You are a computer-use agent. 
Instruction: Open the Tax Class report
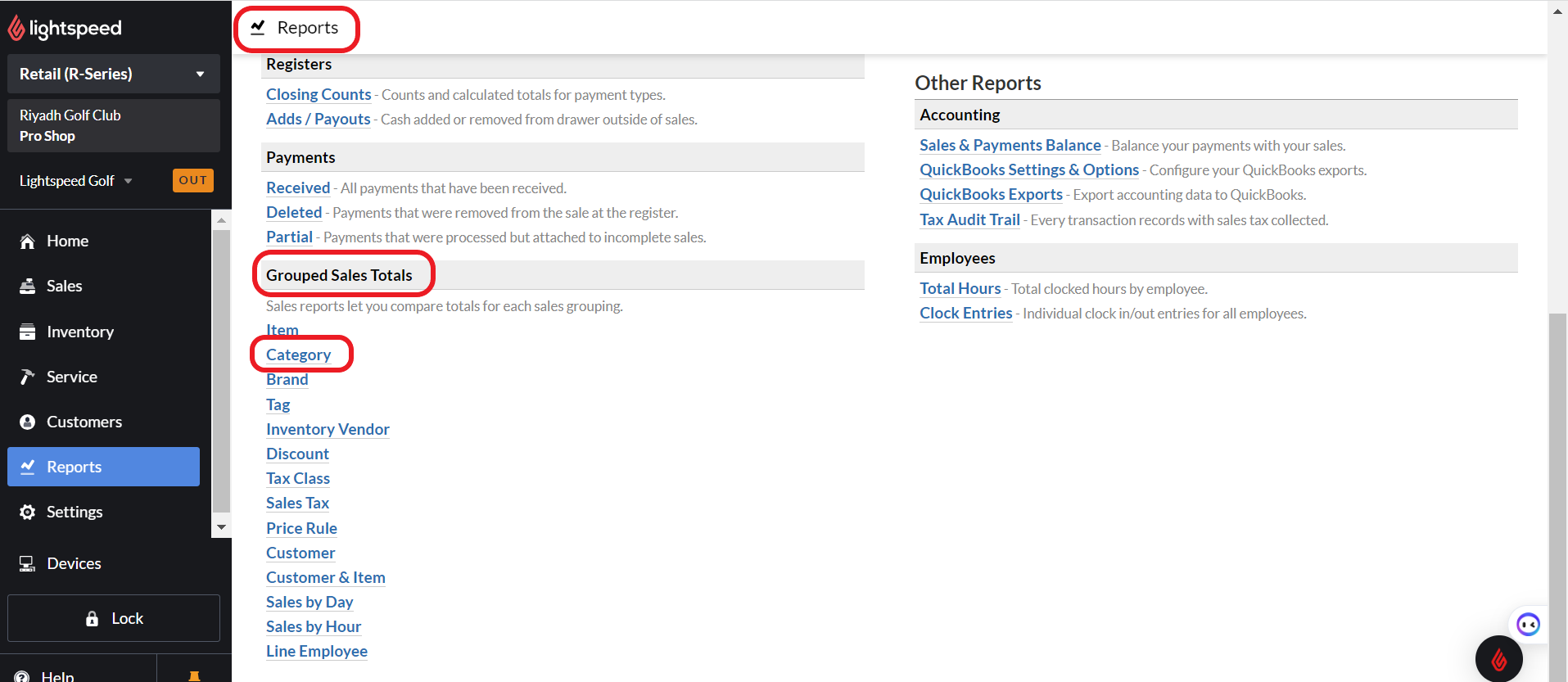[298, 478]
